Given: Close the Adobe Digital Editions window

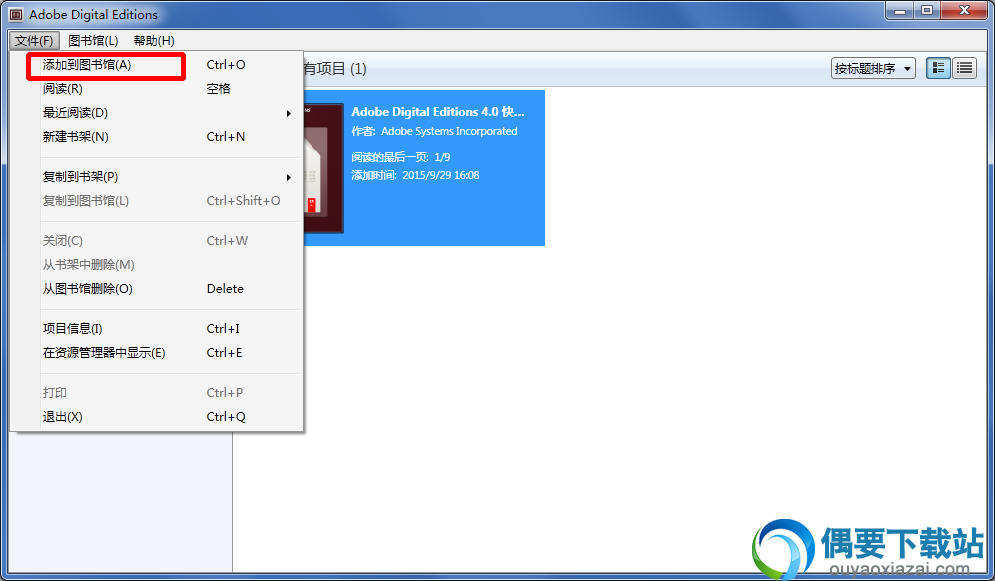Looking at the screenshot, I should [965, 10].
